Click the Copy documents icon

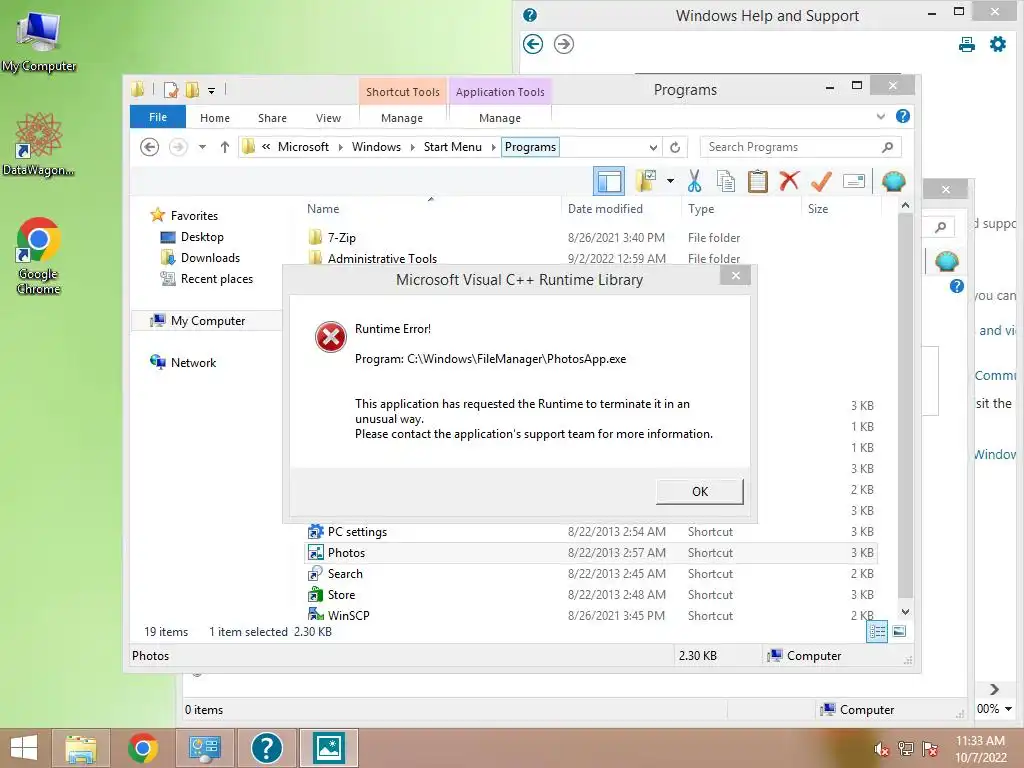coord(726,182)
